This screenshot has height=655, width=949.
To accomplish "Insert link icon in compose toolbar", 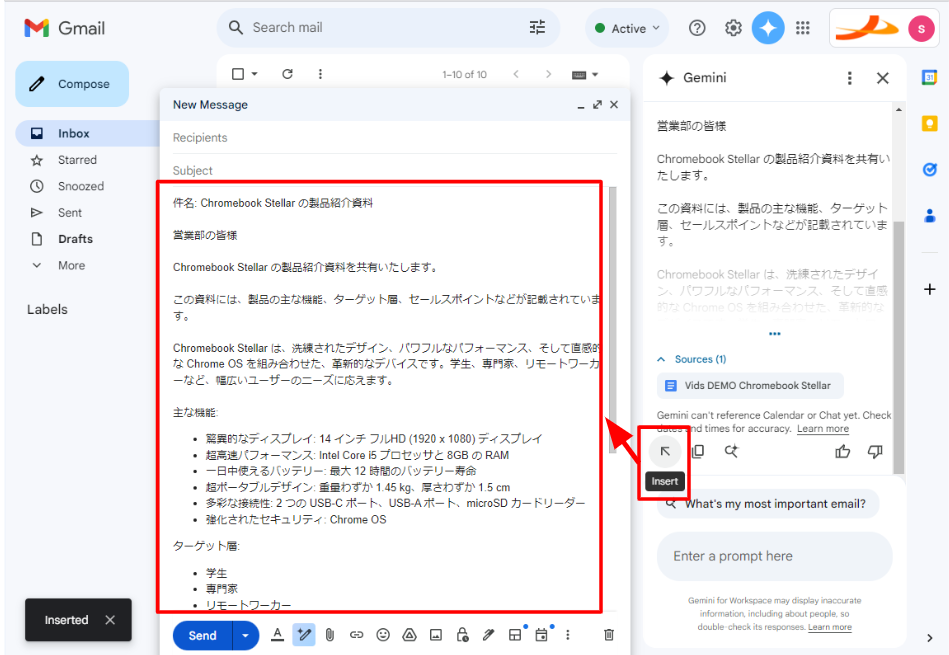I will pos(356,635).
